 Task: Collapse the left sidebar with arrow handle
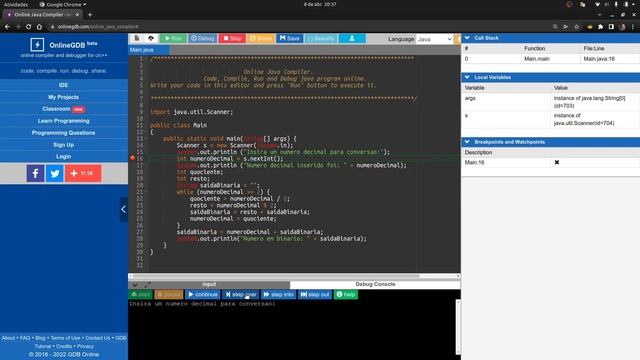(124, 209)
